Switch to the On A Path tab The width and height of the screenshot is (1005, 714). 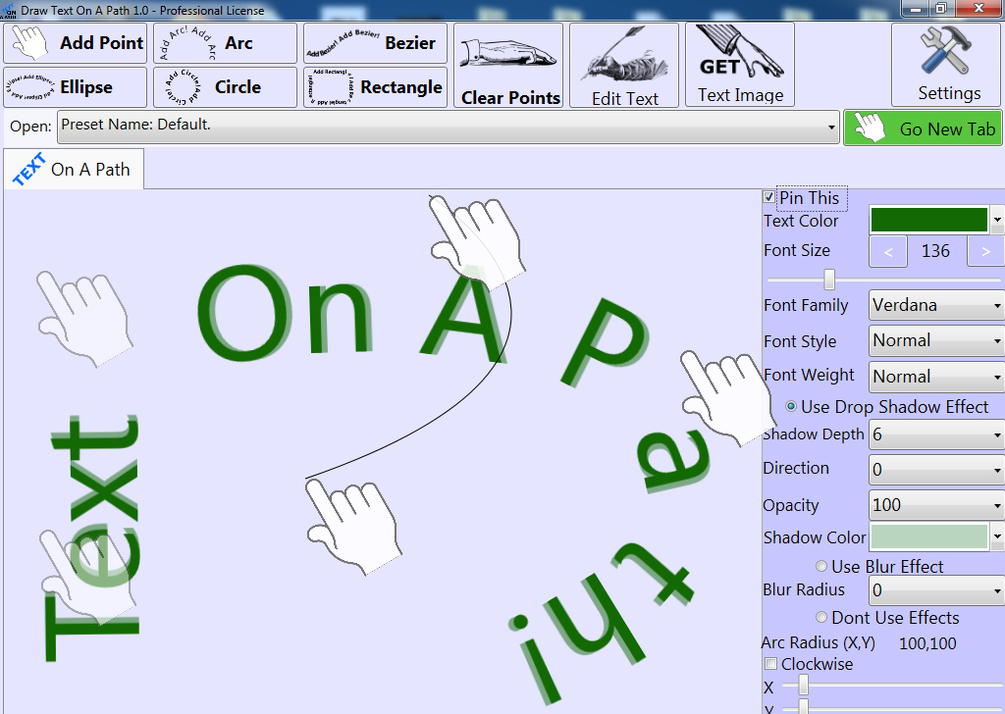(x=73, y=168)
